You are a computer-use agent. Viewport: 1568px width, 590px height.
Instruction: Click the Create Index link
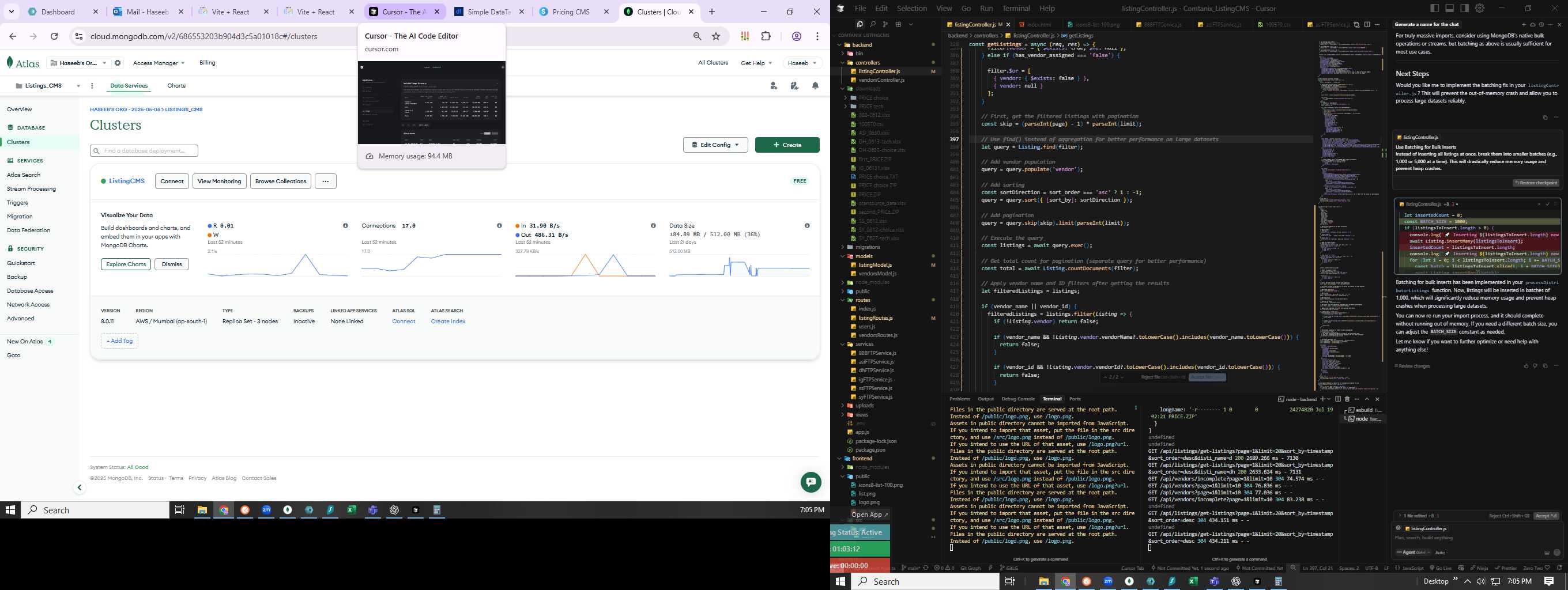pyautogui.click(x=448, y=321)
